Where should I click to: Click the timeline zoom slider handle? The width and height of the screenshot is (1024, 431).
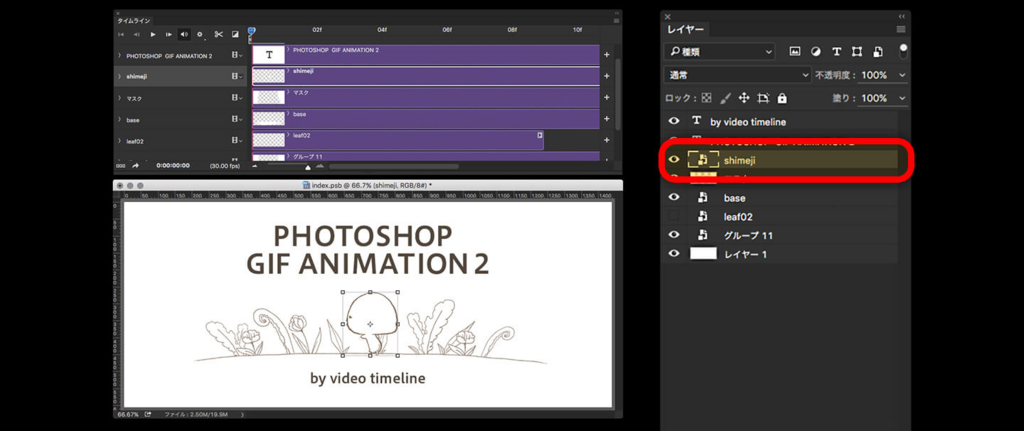pos(308,167)
